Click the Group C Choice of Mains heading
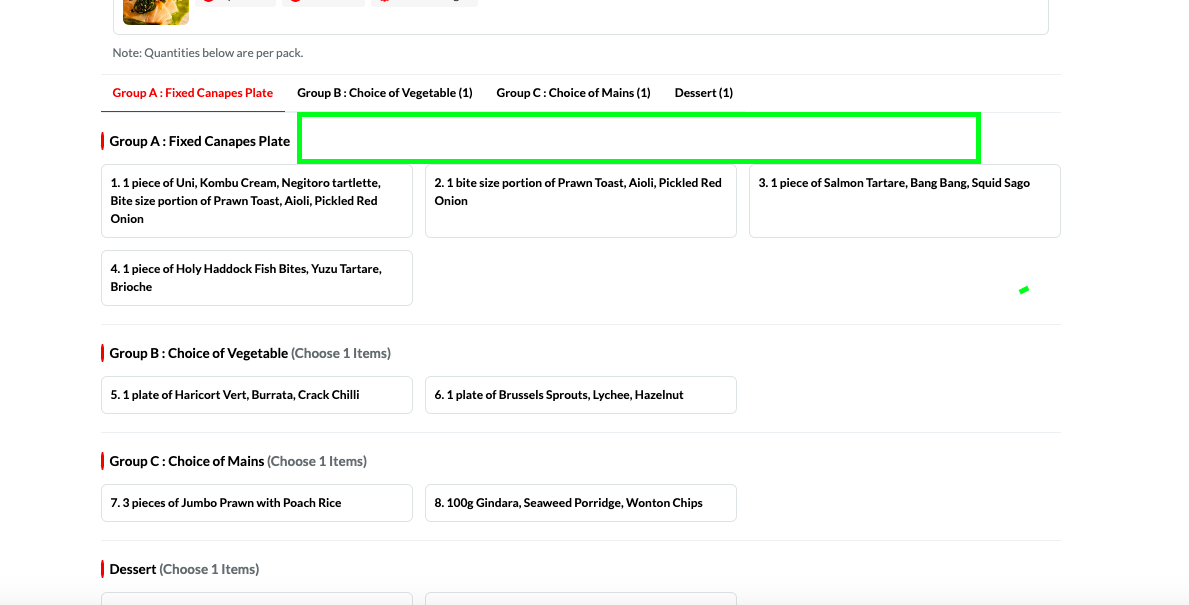This screenshot has width=1189, height=605. 187,462
